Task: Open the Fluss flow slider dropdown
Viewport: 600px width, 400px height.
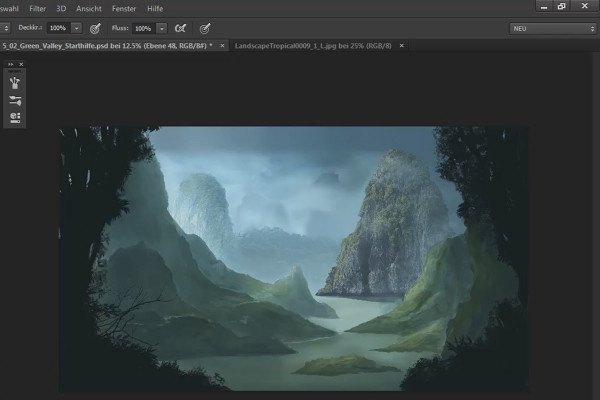Action: [x=162, y=28]
